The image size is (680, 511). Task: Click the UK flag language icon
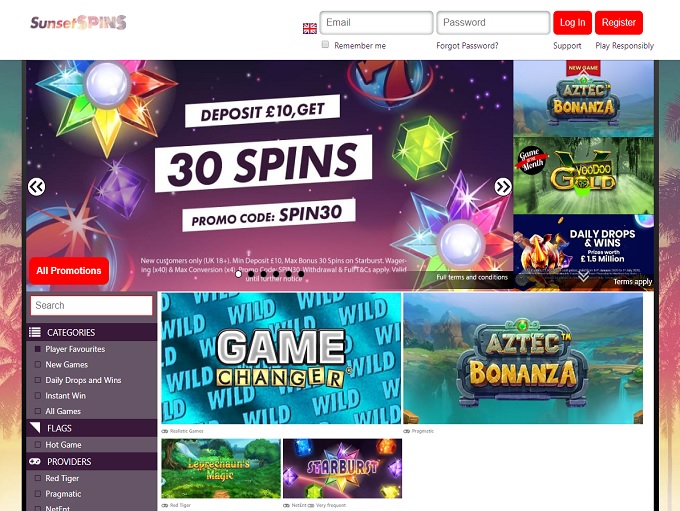310,29
